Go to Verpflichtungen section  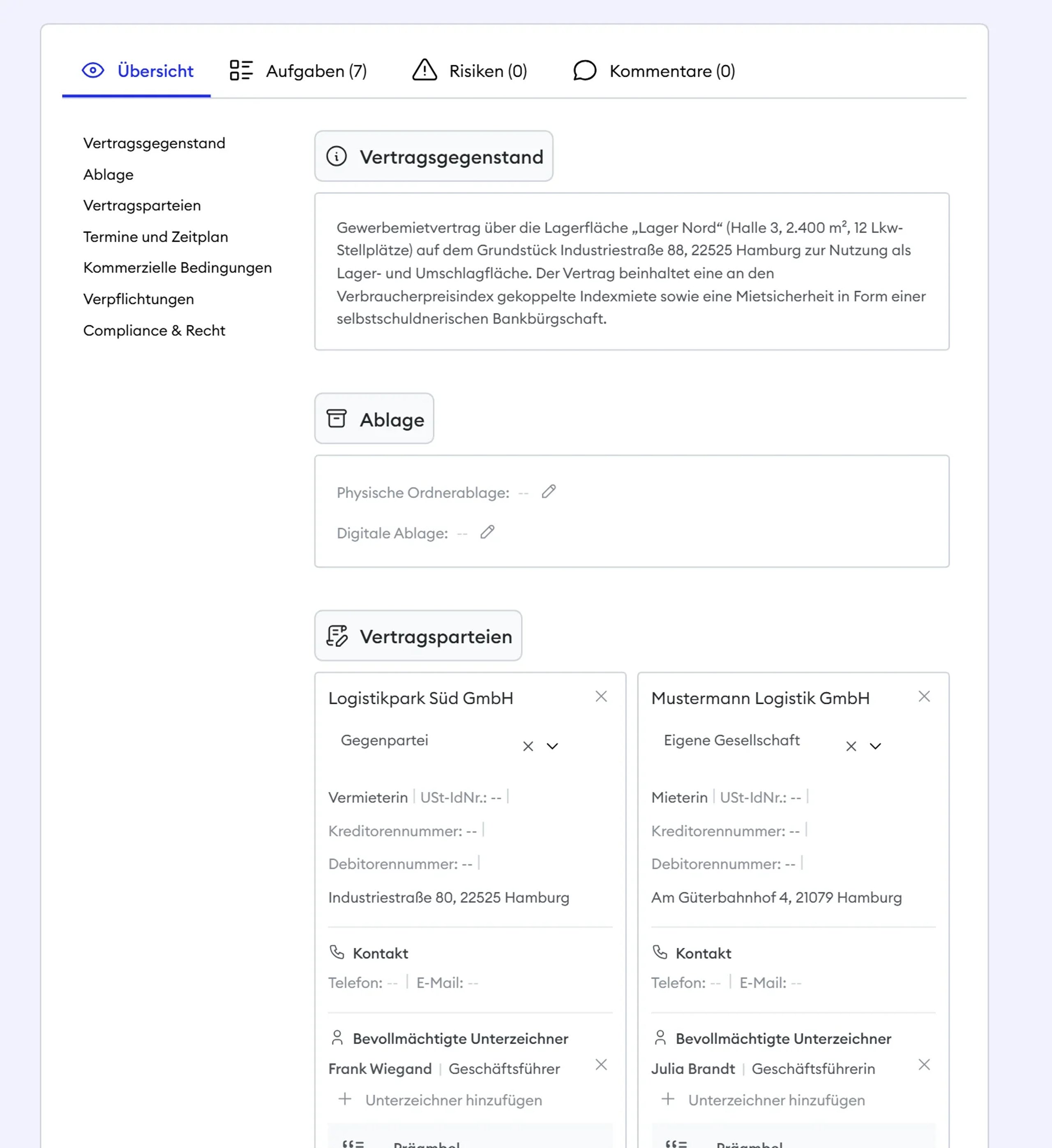coord(138,299)
